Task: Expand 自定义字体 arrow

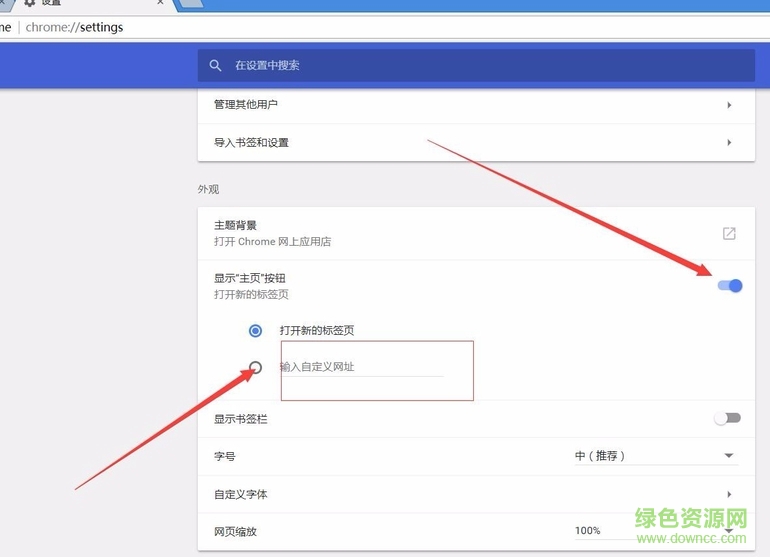Action: click(x=729, y=495)
